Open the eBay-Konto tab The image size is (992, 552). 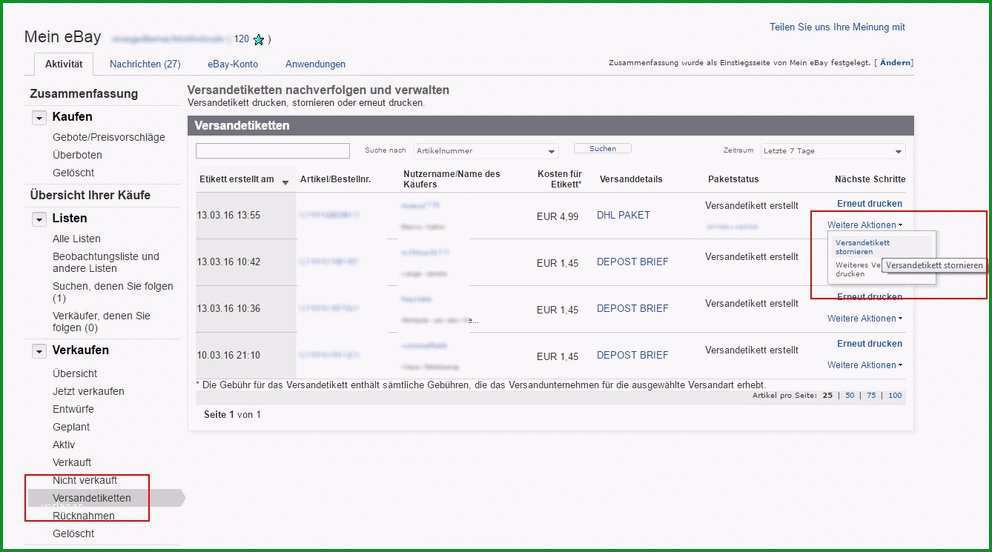[233, 64]
